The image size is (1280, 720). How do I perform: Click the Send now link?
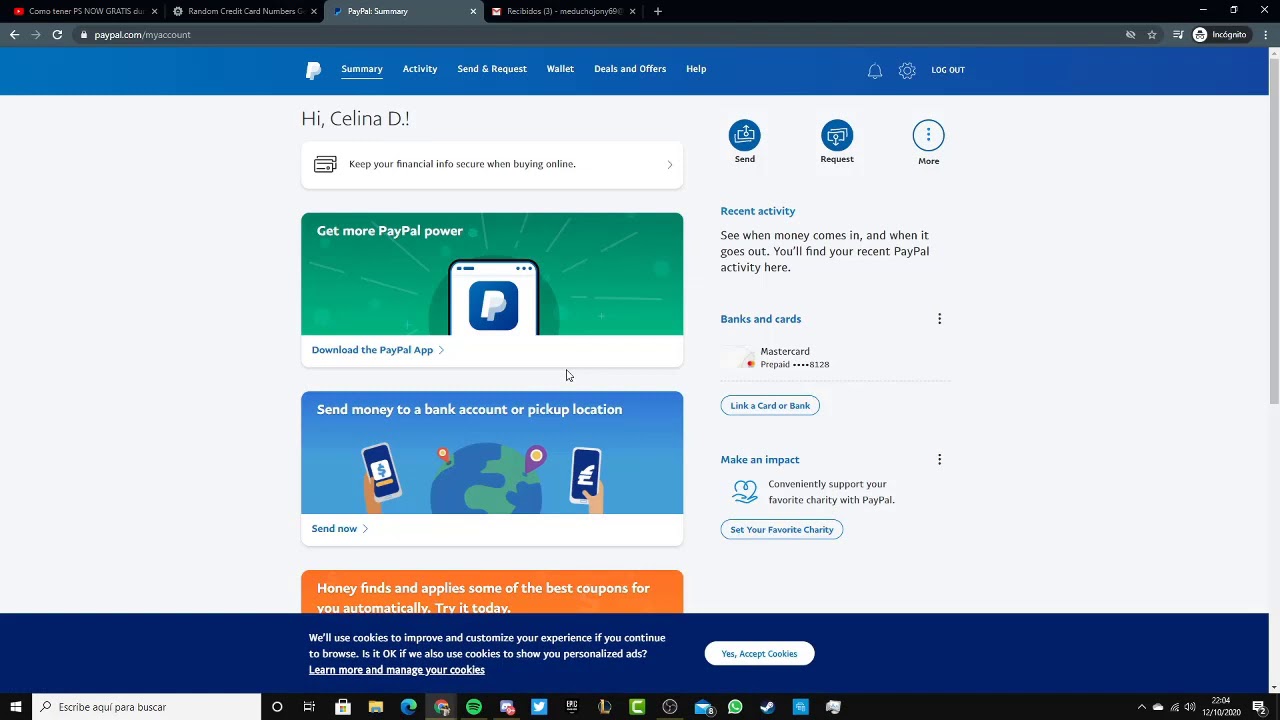pyautogui.click(x=340, y=529)
